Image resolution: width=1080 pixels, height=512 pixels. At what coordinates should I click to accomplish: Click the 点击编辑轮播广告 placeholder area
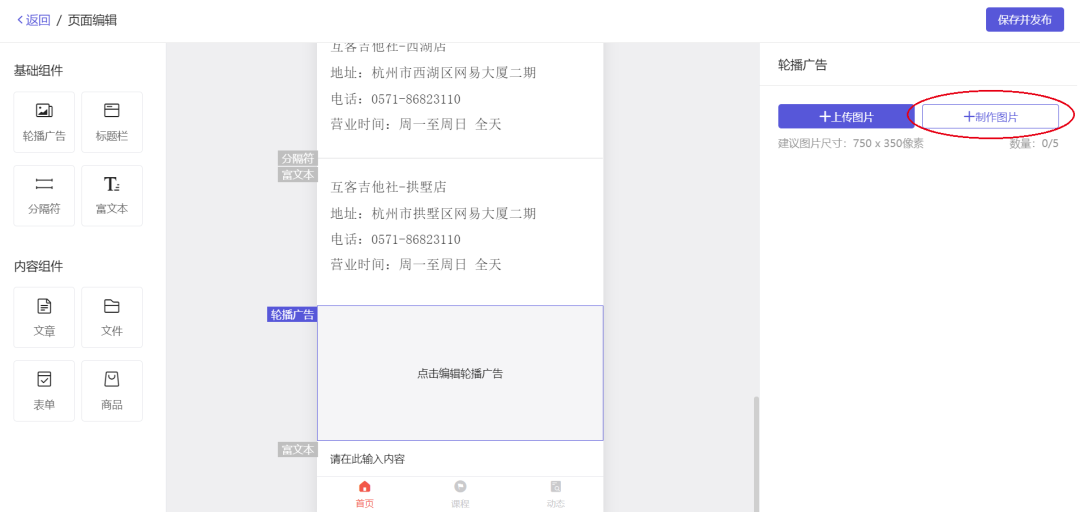tap(460, 373)
